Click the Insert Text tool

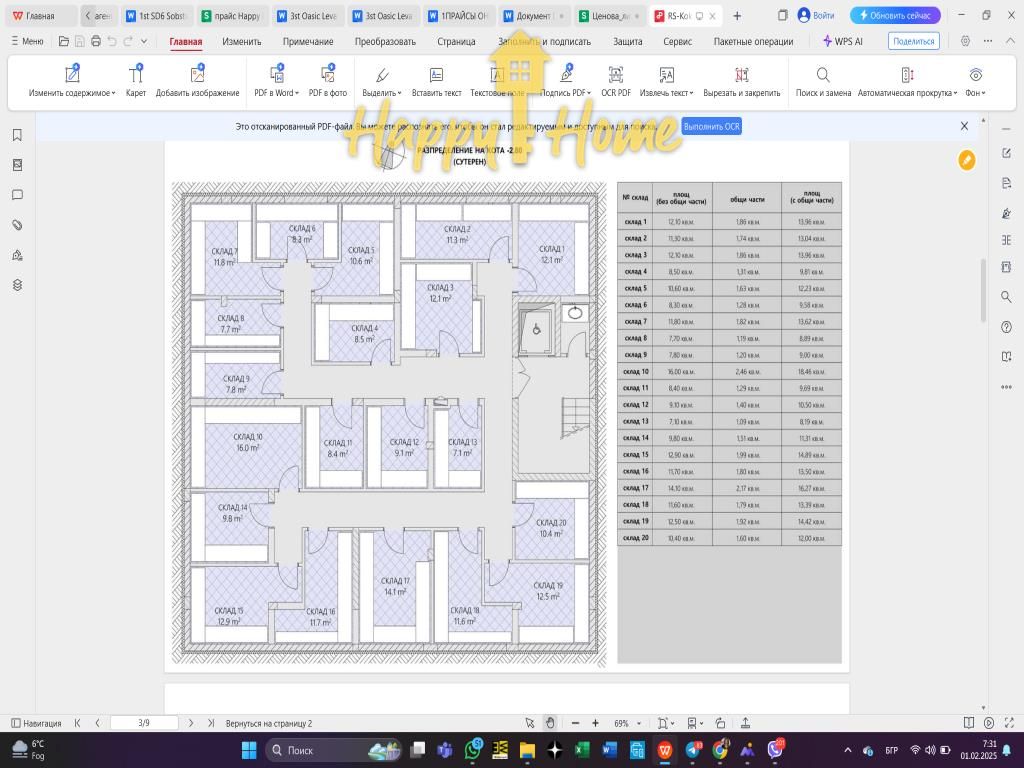tap(436, 76)
